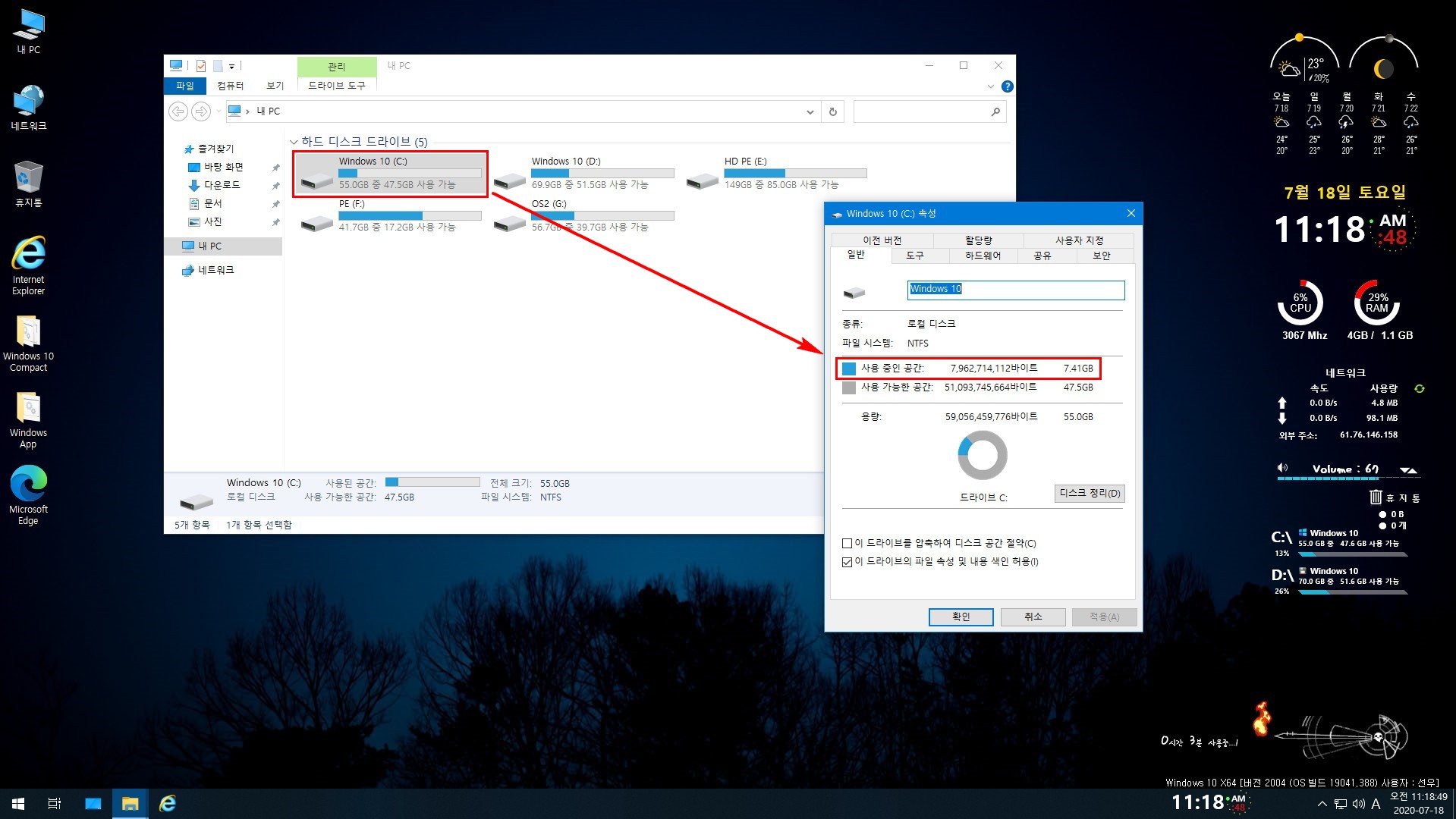Click the volume speaker icon in system tray
Screen dimensions: 1456x819
click(x=1358, y=804)
